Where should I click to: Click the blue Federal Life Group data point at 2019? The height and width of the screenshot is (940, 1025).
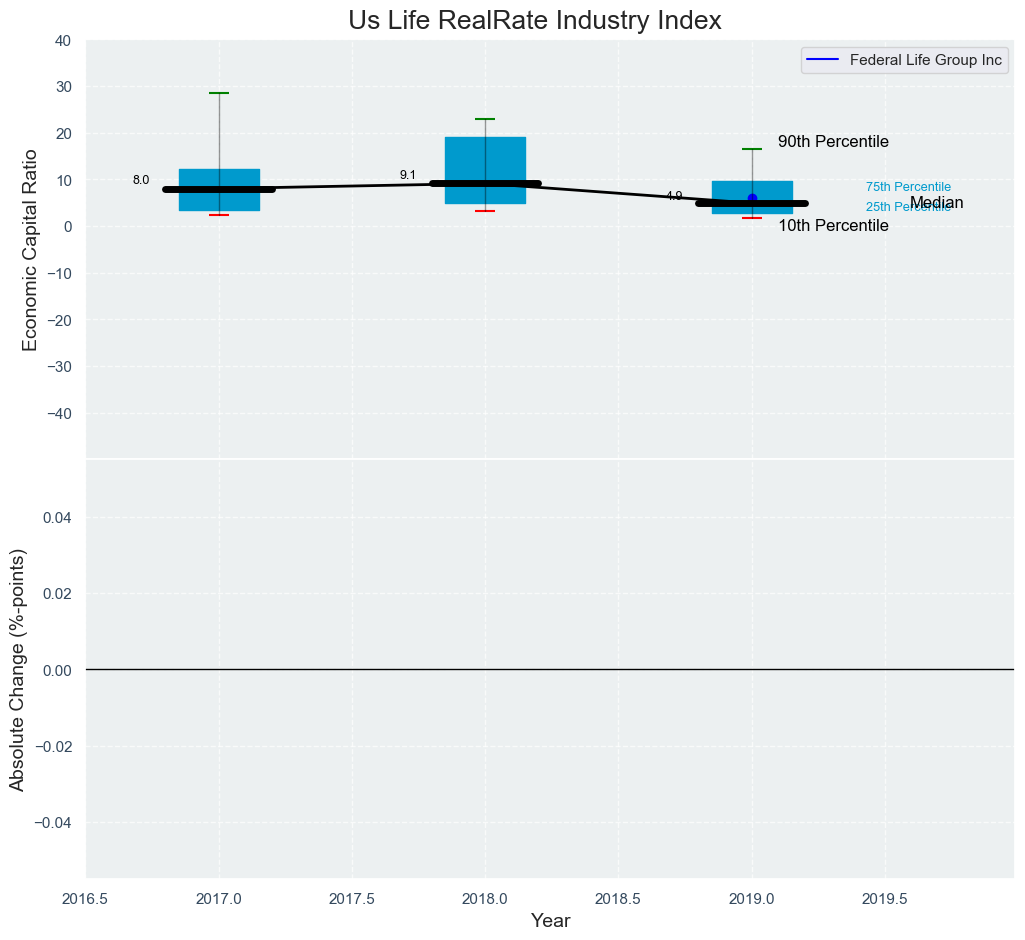coord(752,198)
